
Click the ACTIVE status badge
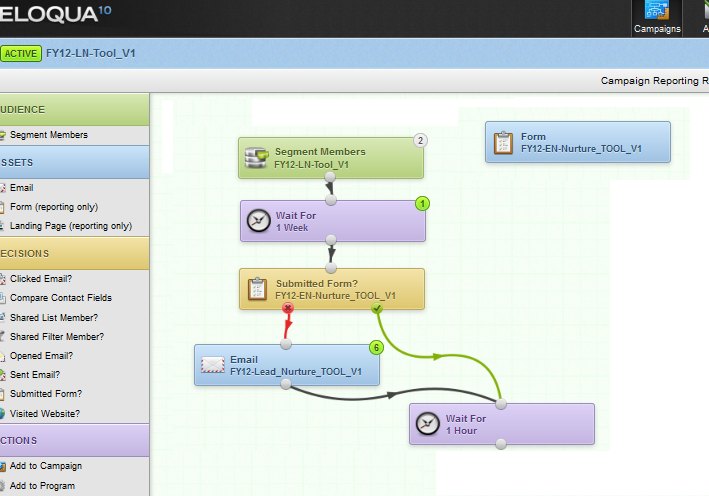21,54
